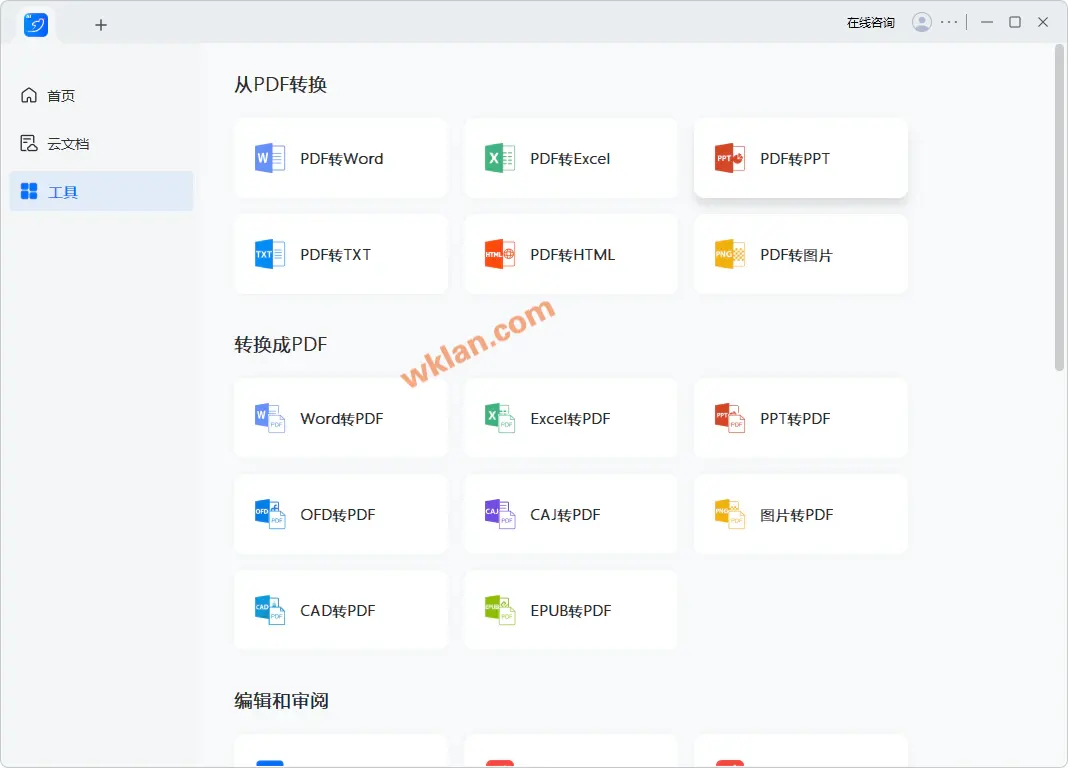The width and height of the screenshot is (1068, 768).
Task: Choose the PDF转Excel label
Action: click(x=570, y=159)
